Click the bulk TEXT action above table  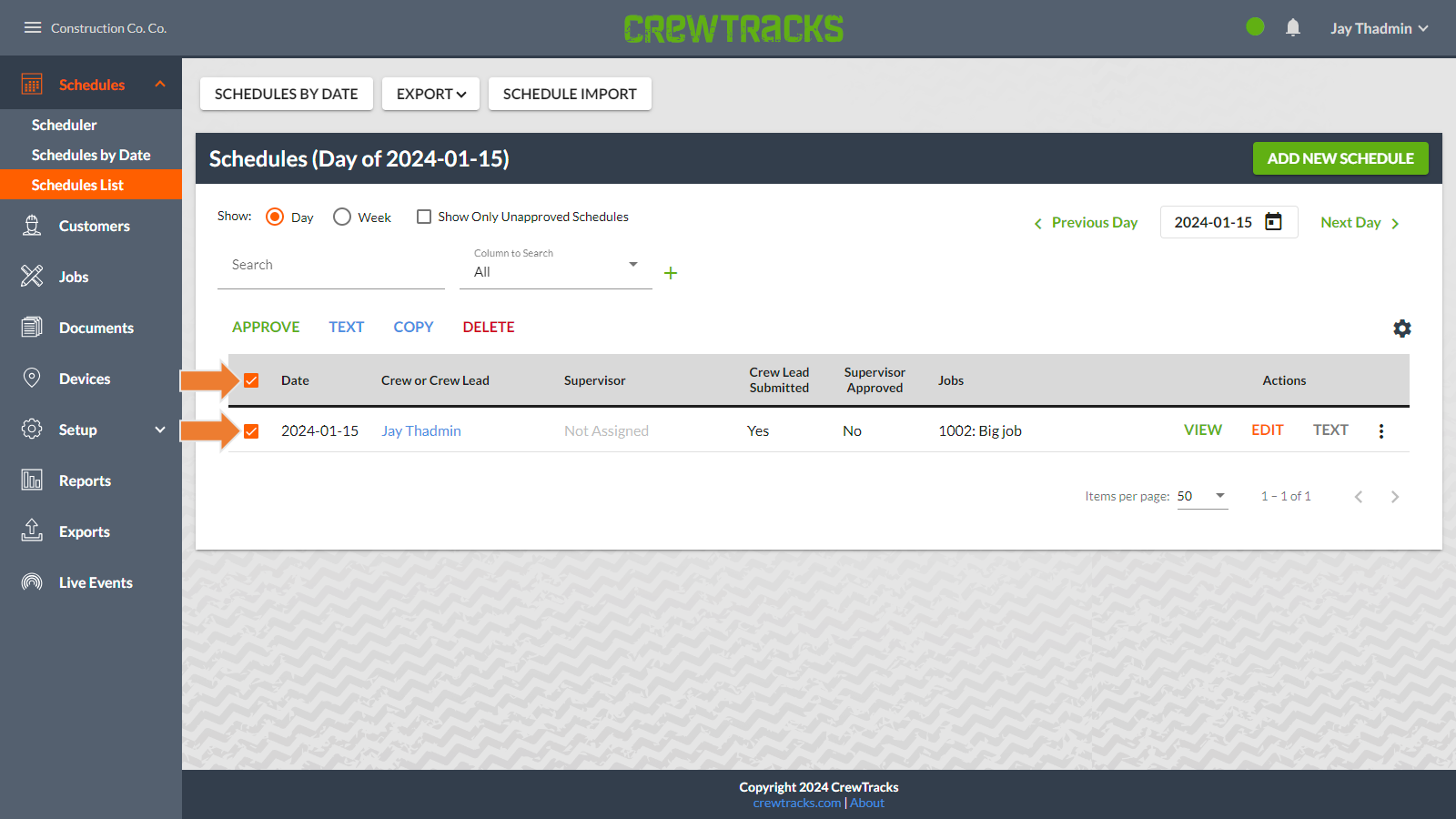pyautogui.click(x=346, y=327)
